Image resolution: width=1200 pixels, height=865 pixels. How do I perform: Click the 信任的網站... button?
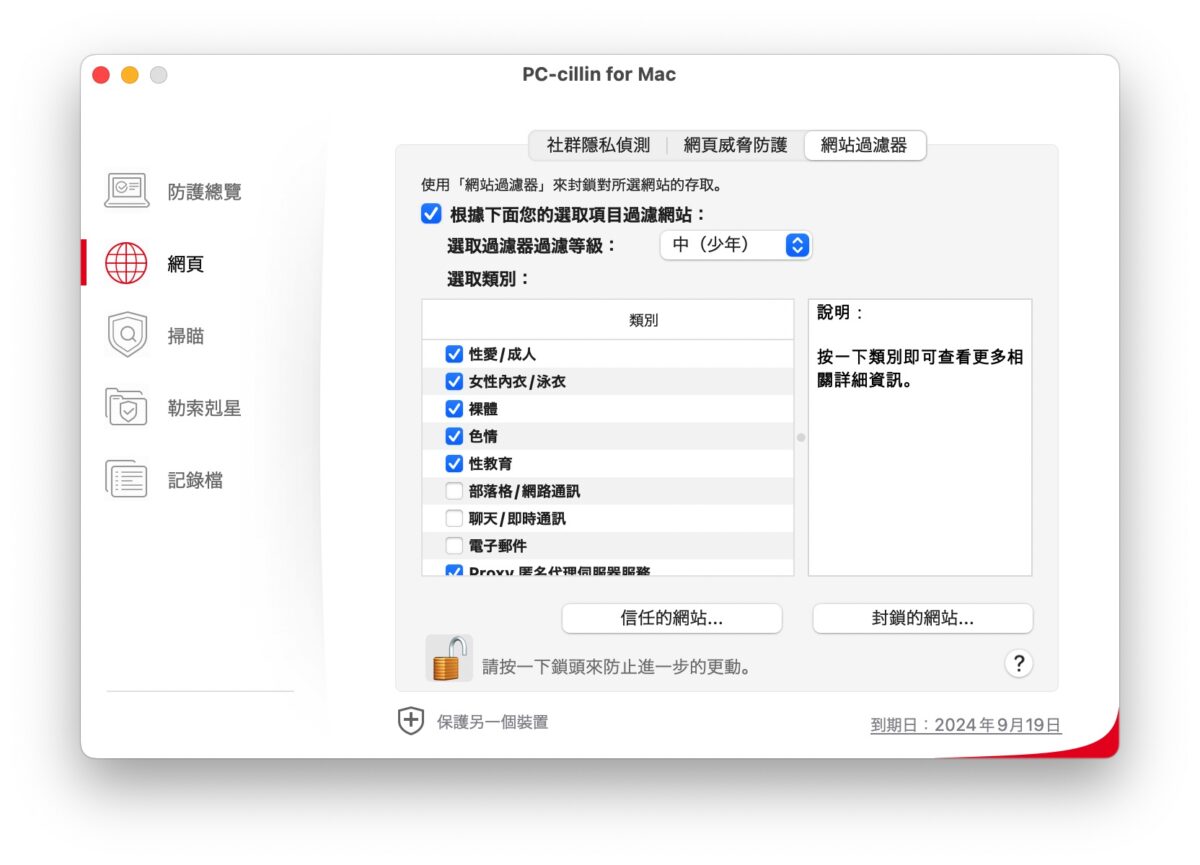(x=672, y=618)
